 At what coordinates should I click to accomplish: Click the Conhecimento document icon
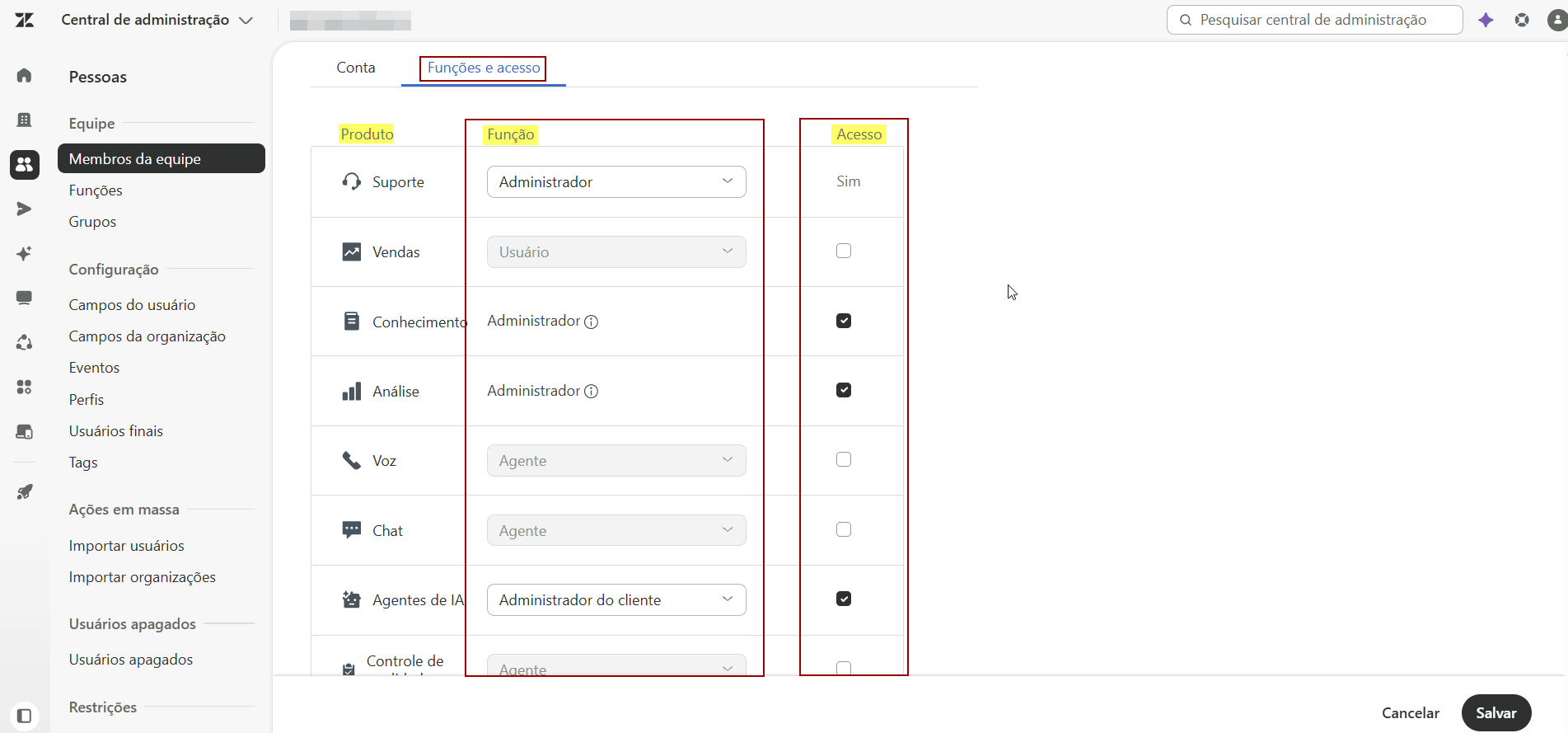pyautogui.click(x=352, y=321)
